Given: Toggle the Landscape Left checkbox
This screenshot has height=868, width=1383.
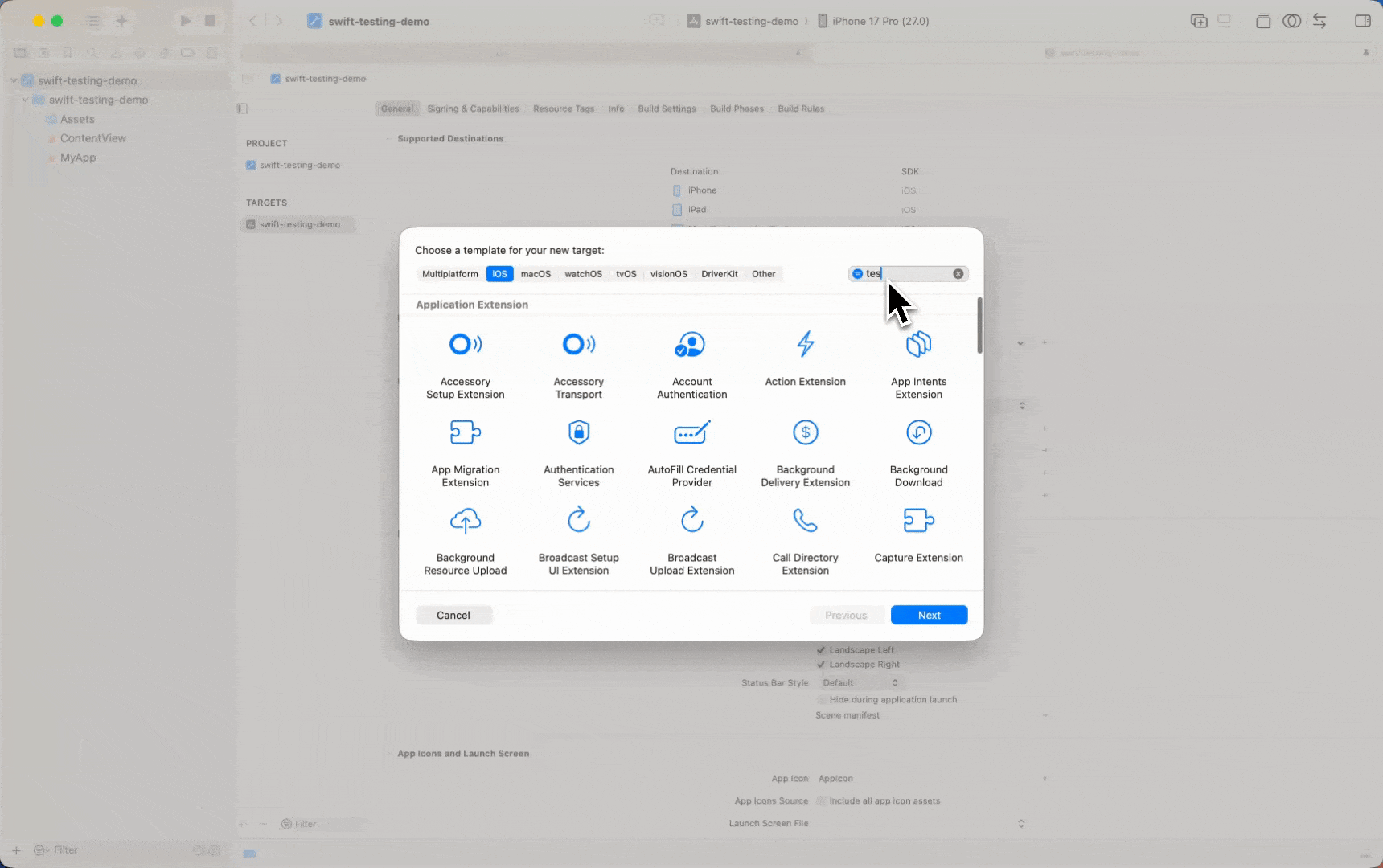Looking at the screenshot, I should click(x=821, y=650).
